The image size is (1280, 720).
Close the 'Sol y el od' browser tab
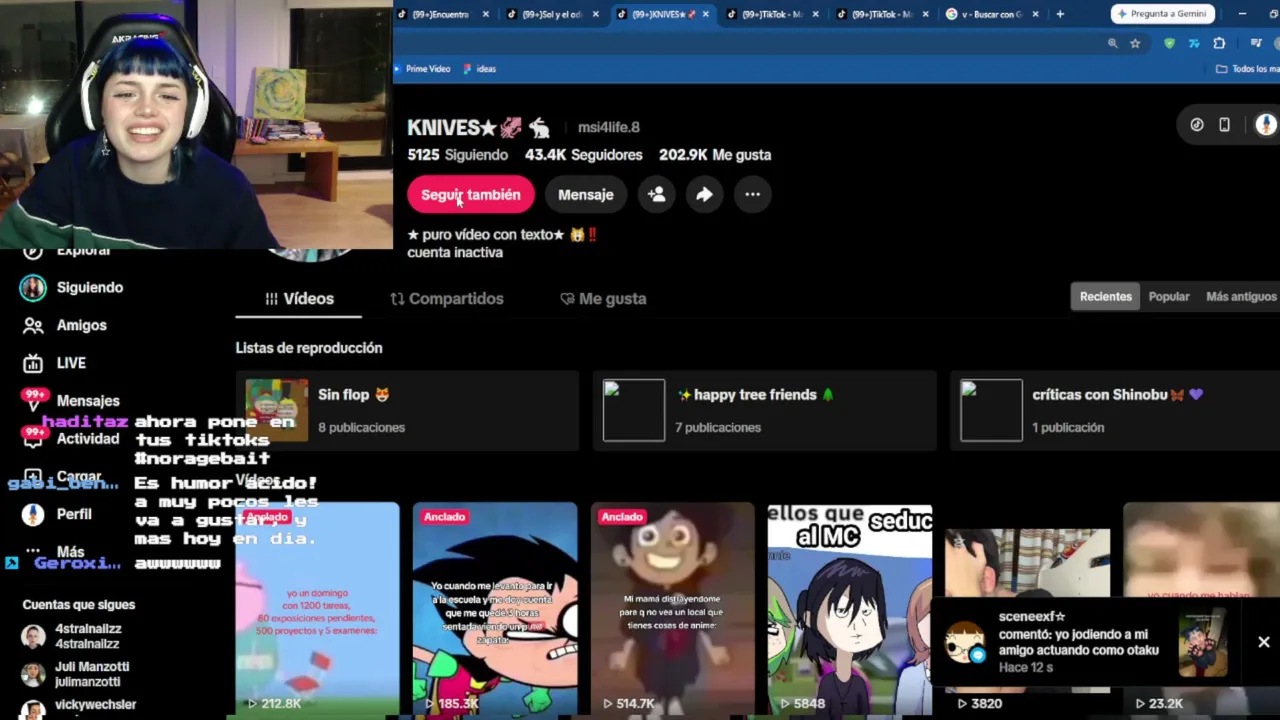(x=595, y=14)
